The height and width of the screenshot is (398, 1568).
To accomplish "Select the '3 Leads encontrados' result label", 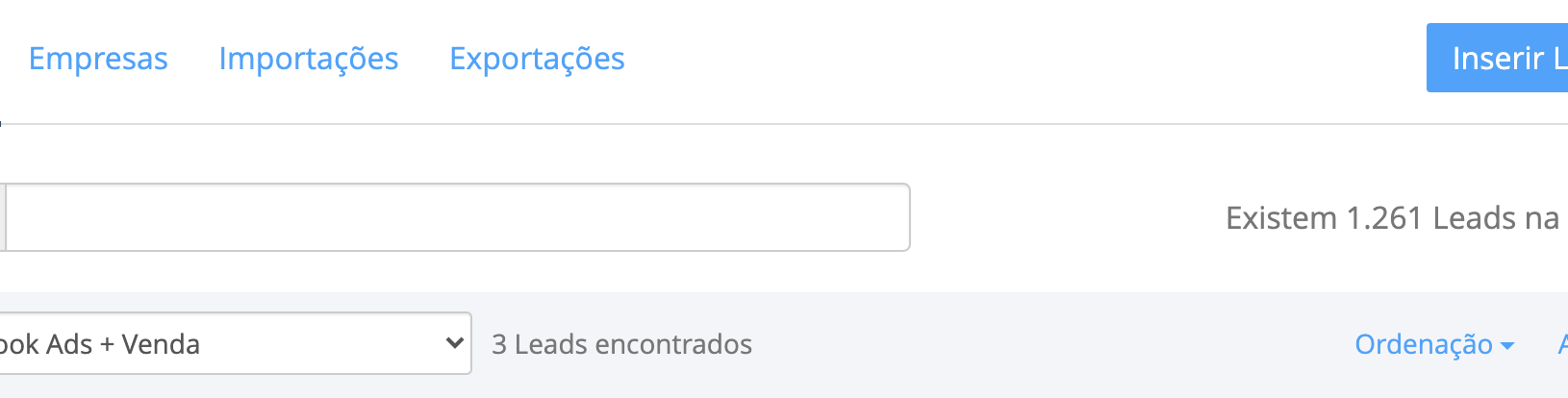I will click(x=621, y=344).
